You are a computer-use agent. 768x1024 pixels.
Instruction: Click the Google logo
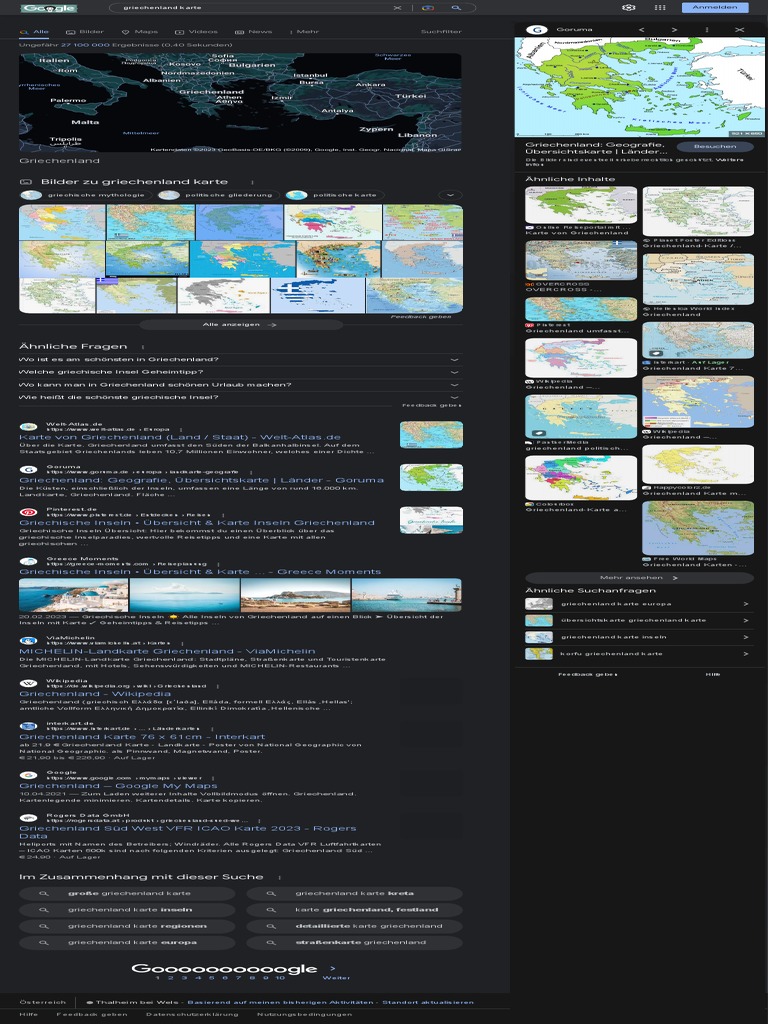pyautogui.click(x=49, y=8)
